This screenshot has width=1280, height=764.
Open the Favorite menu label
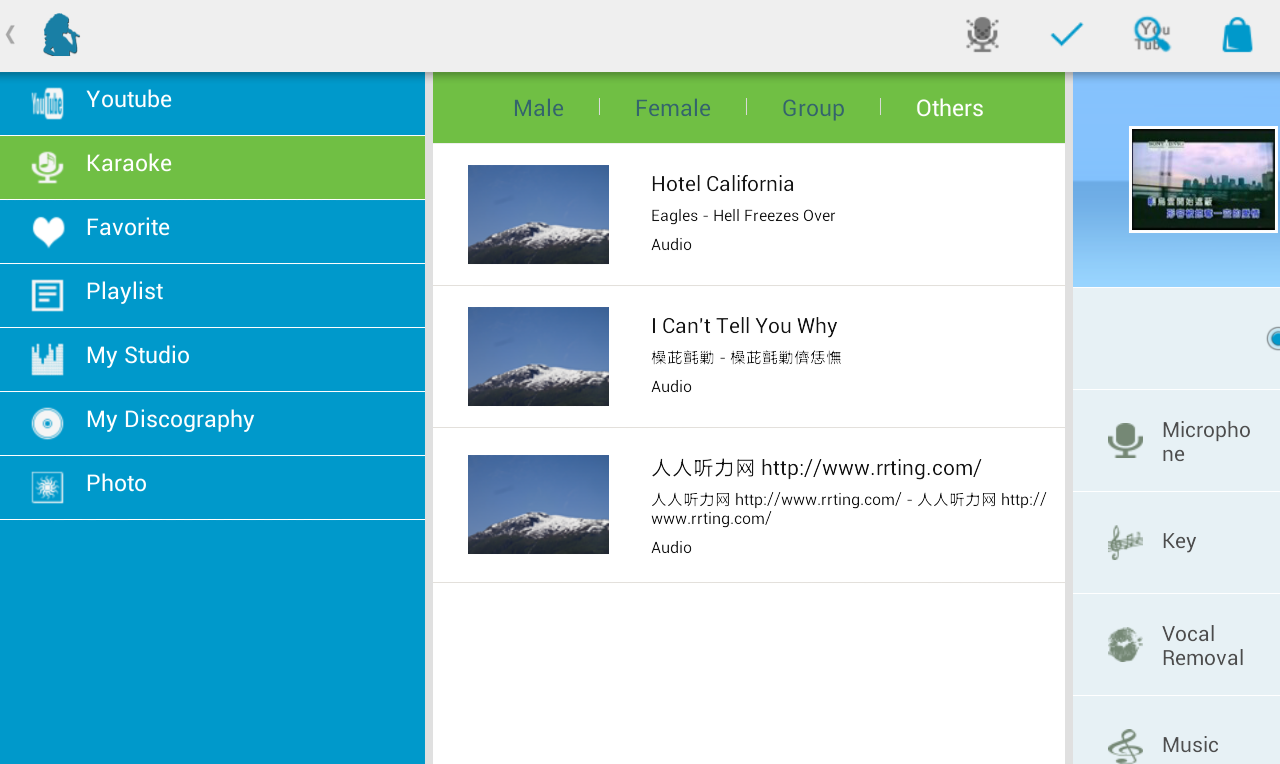128,227
